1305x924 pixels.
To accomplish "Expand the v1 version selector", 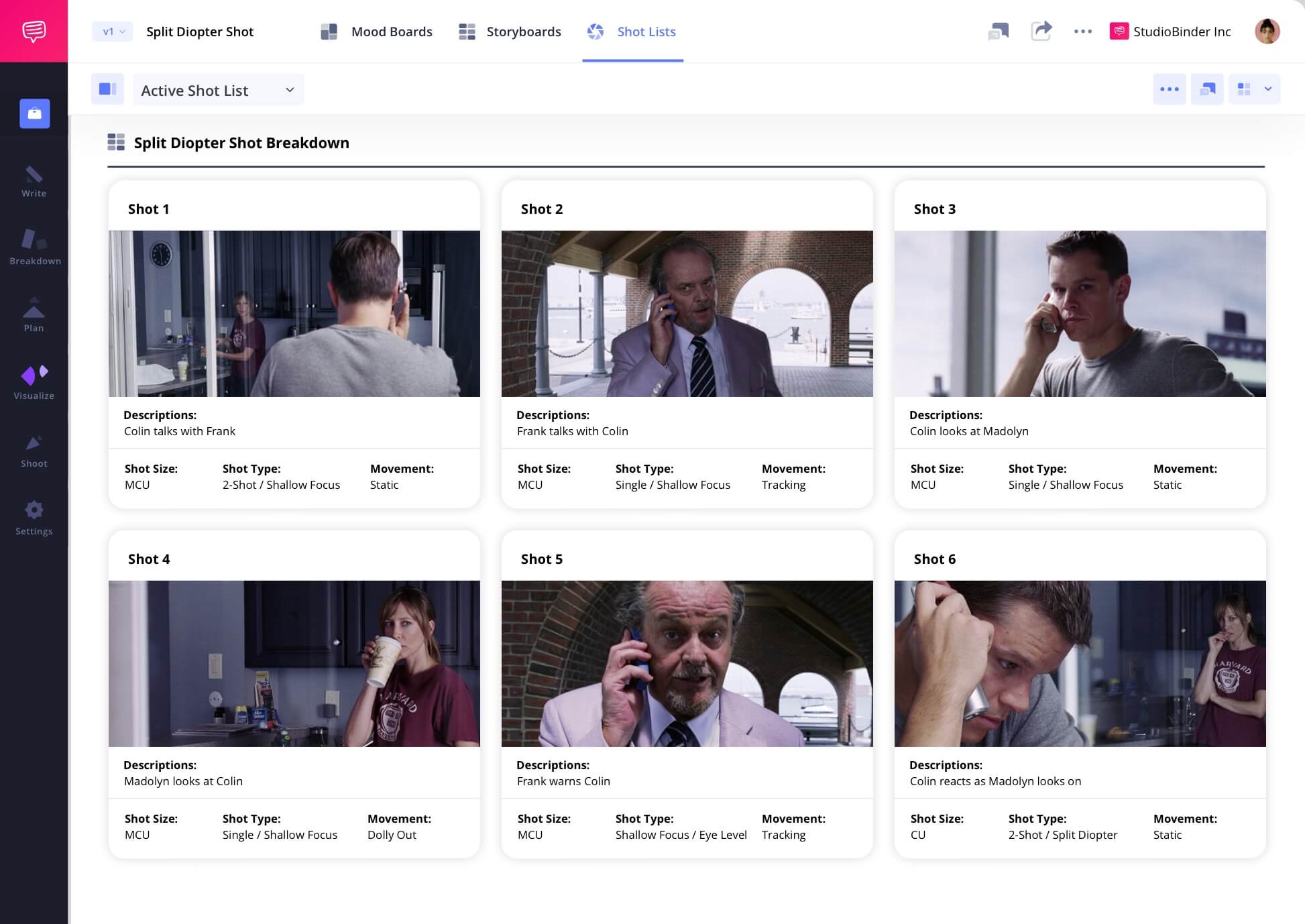I will click(x=111, y=31).
